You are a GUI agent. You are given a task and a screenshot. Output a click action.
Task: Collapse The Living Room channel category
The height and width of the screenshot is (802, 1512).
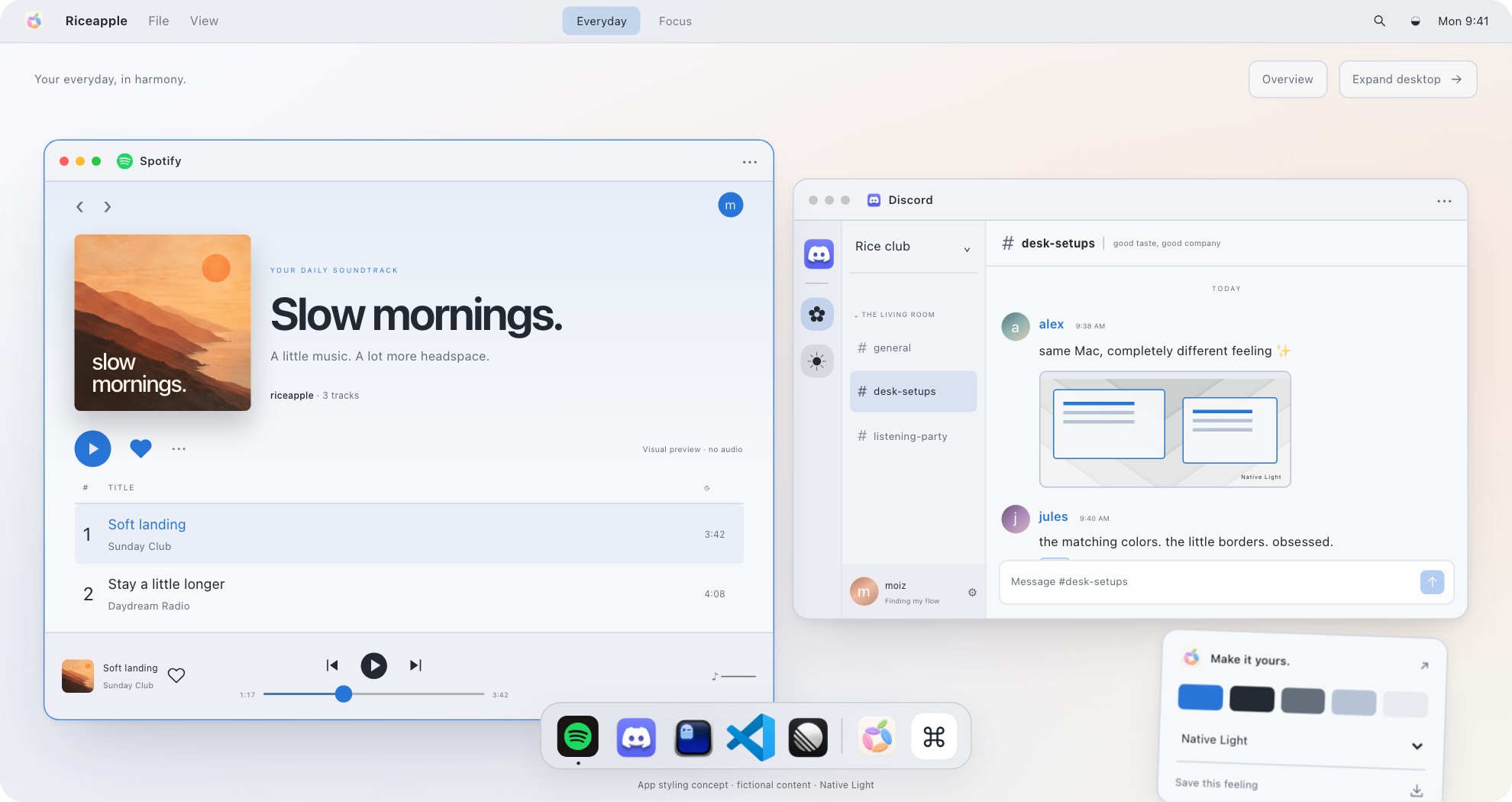[894, 315]
